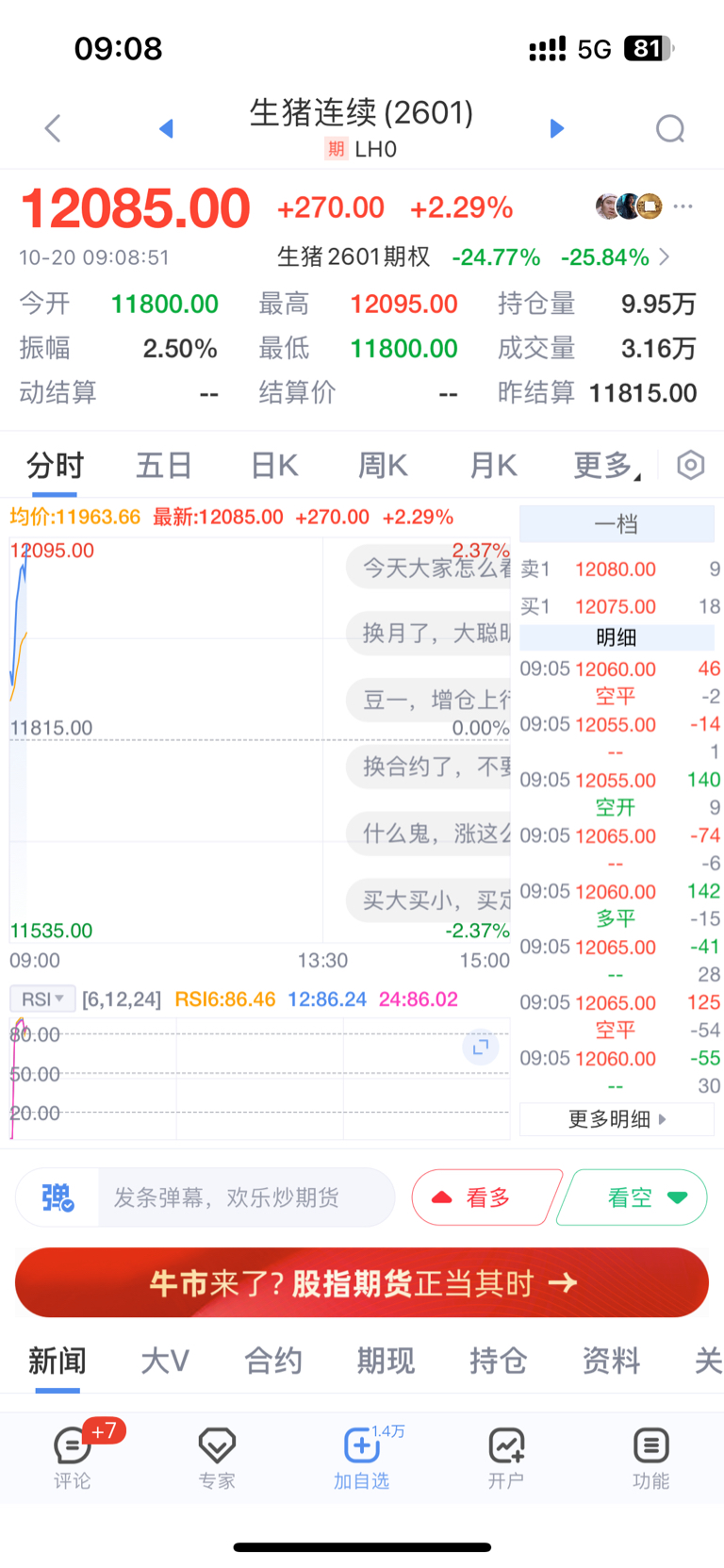Expand the 更多 chart period menu
Screen dimensions: 724x1568
(605, 465)
